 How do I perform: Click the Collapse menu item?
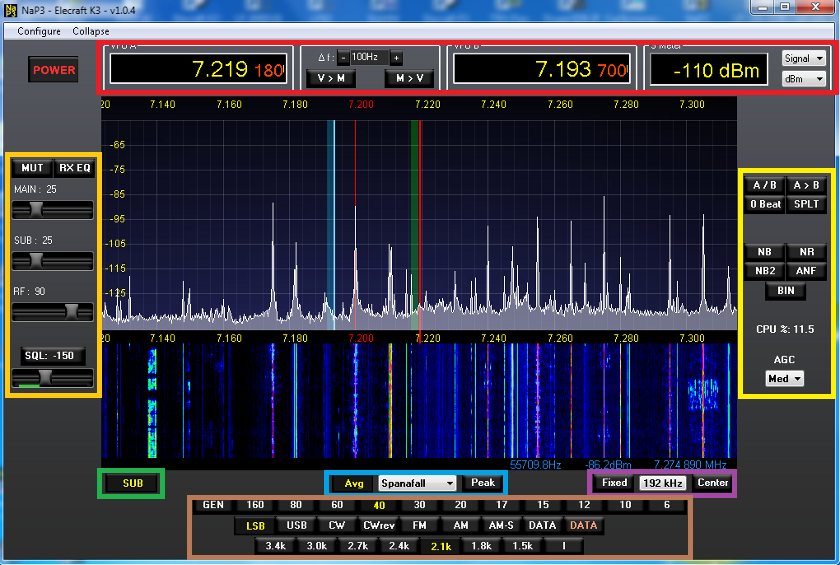coord(91,31)
